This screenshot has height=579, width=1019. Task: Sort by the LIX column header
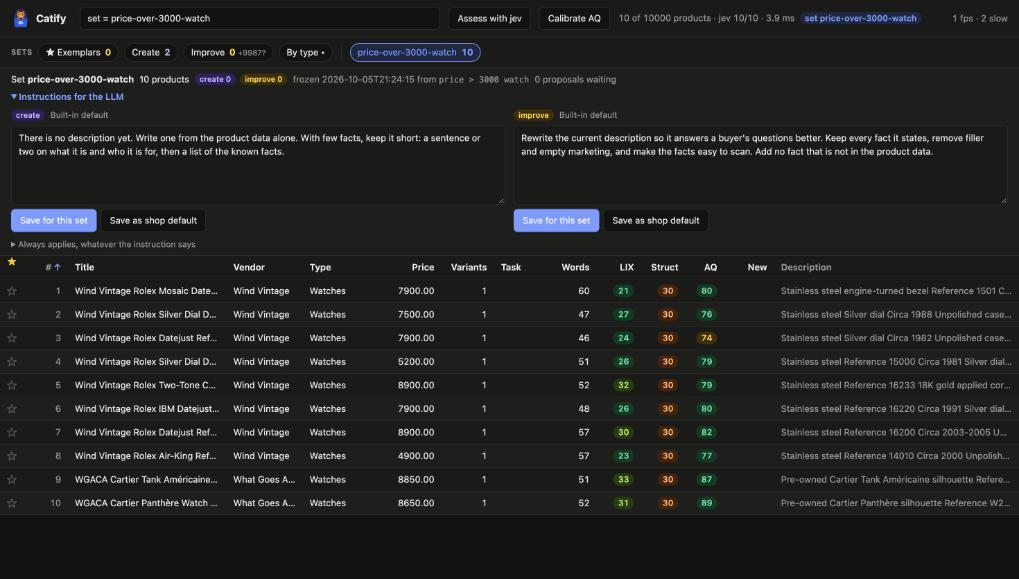626,267
